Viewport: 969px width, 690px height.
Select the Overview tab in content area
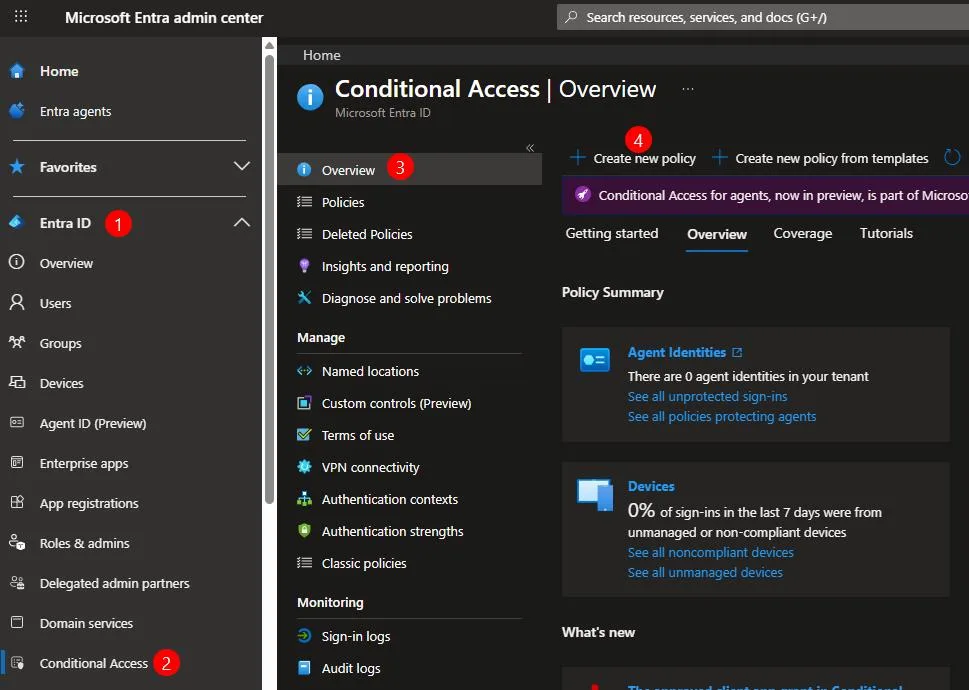[x=717, y=234]
